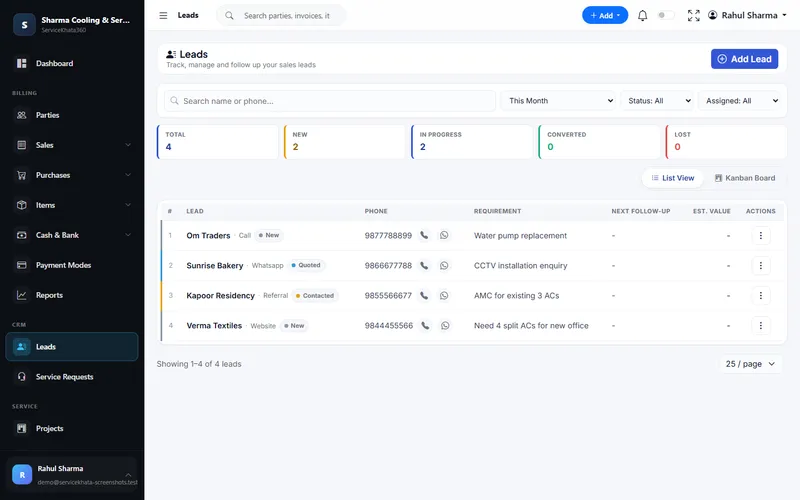This screenshot has width=800, height=500.
Task: Open Service Requests page
Action: [x=71, y=377]
